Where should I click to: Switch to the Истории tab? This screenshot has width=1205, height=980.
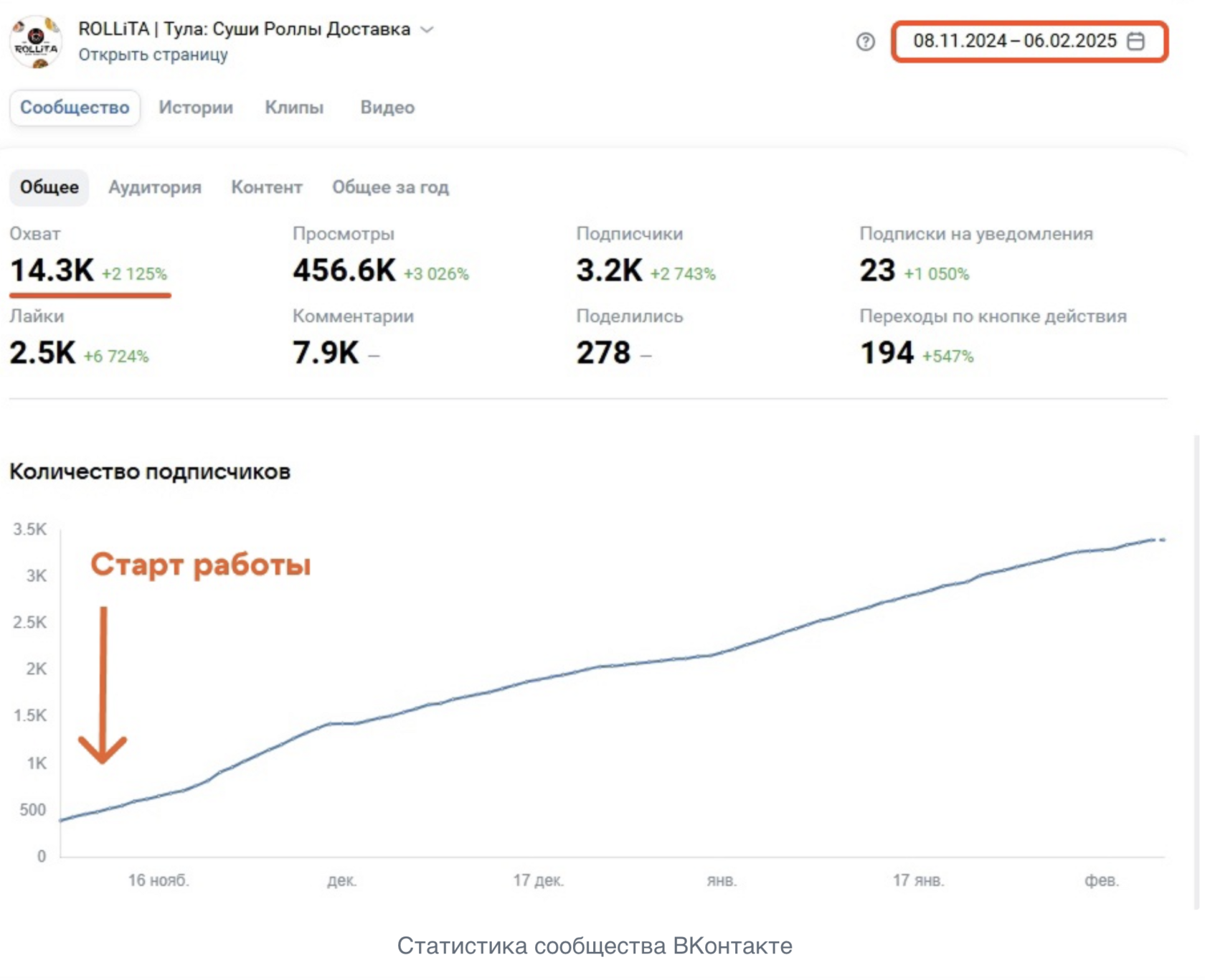[x=196, y=108]
